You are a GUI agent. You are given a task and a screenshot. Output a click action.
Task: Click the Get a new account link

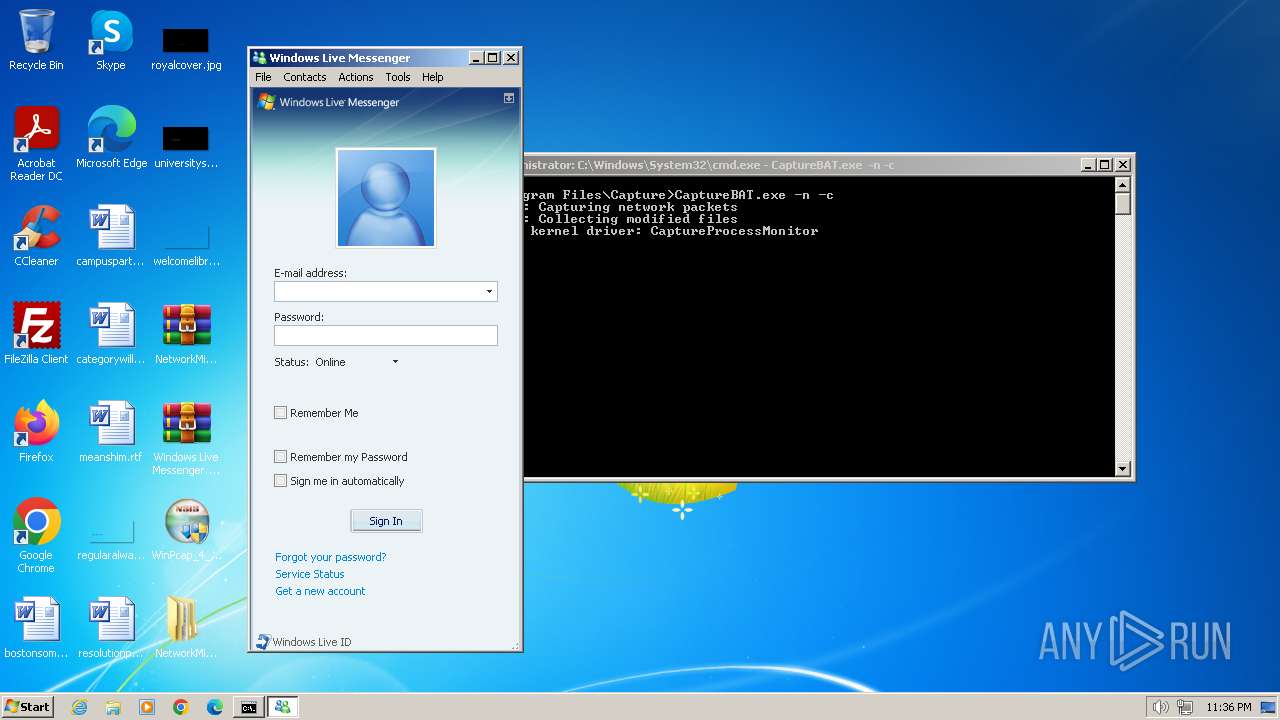(x=320, y=591)
